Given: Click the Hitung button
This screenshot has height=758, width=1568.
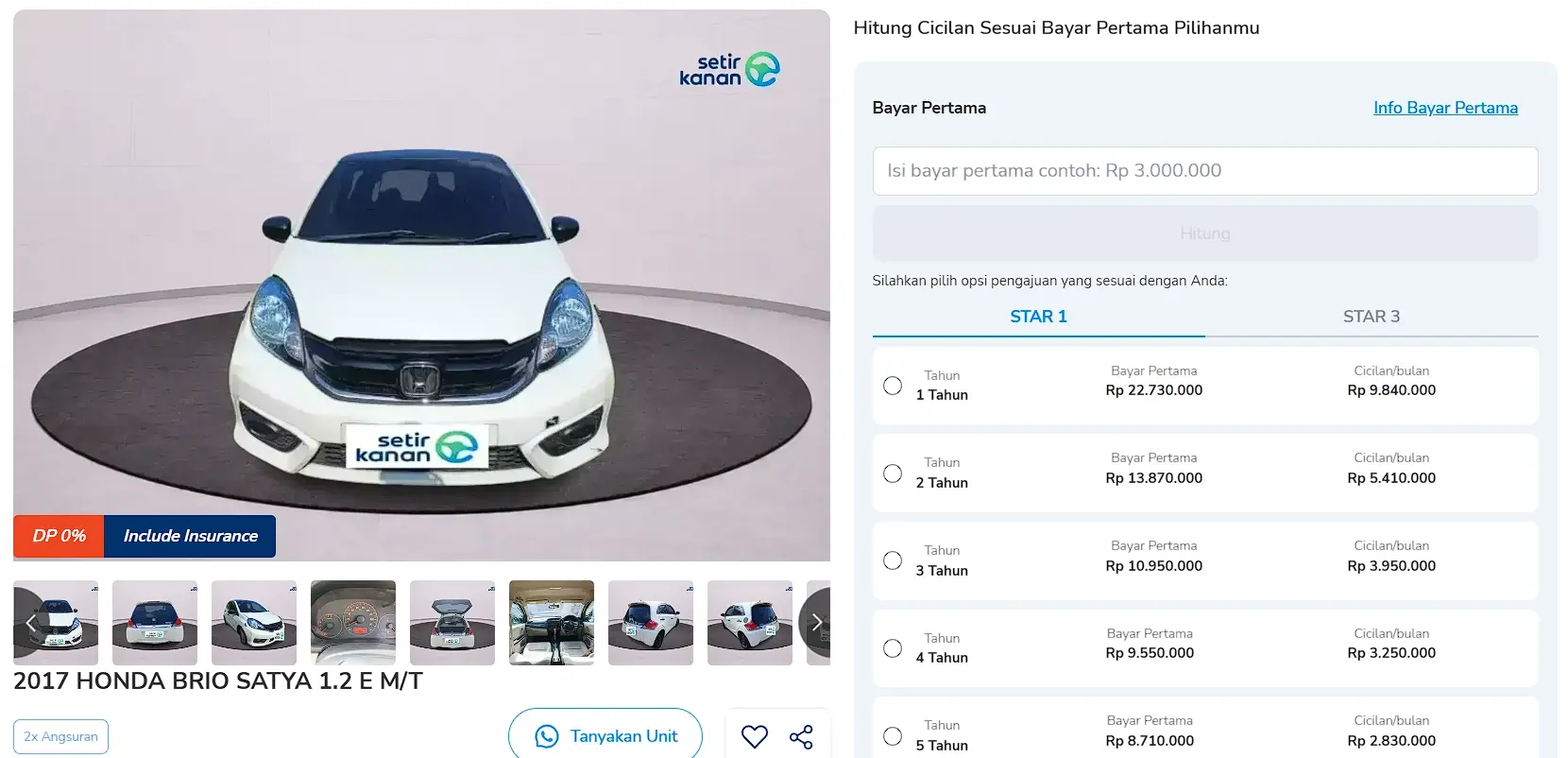Looking at the screenshot, I should tap(1205, 233).
